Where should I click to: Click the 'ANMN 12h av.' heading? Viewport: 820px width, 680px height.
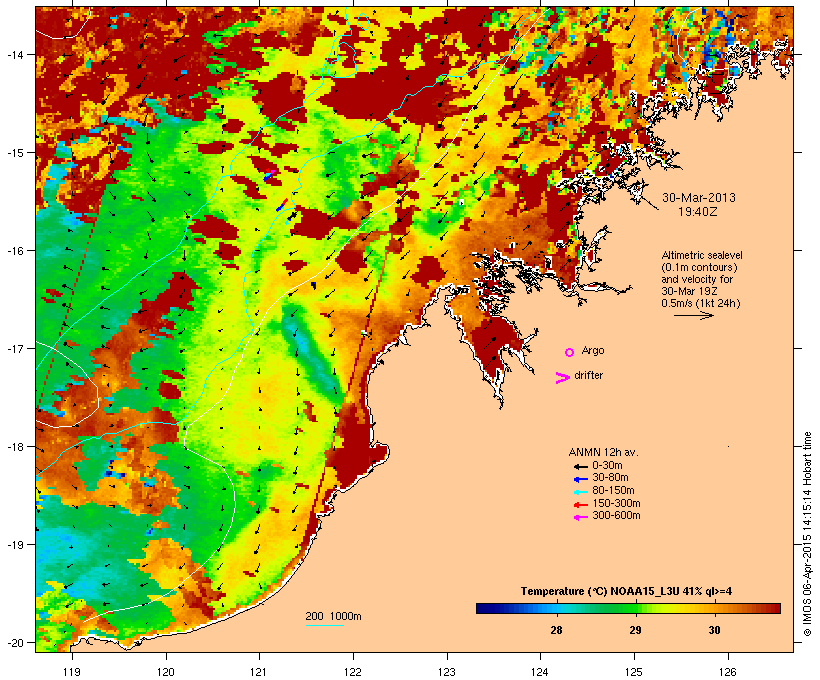603,452
